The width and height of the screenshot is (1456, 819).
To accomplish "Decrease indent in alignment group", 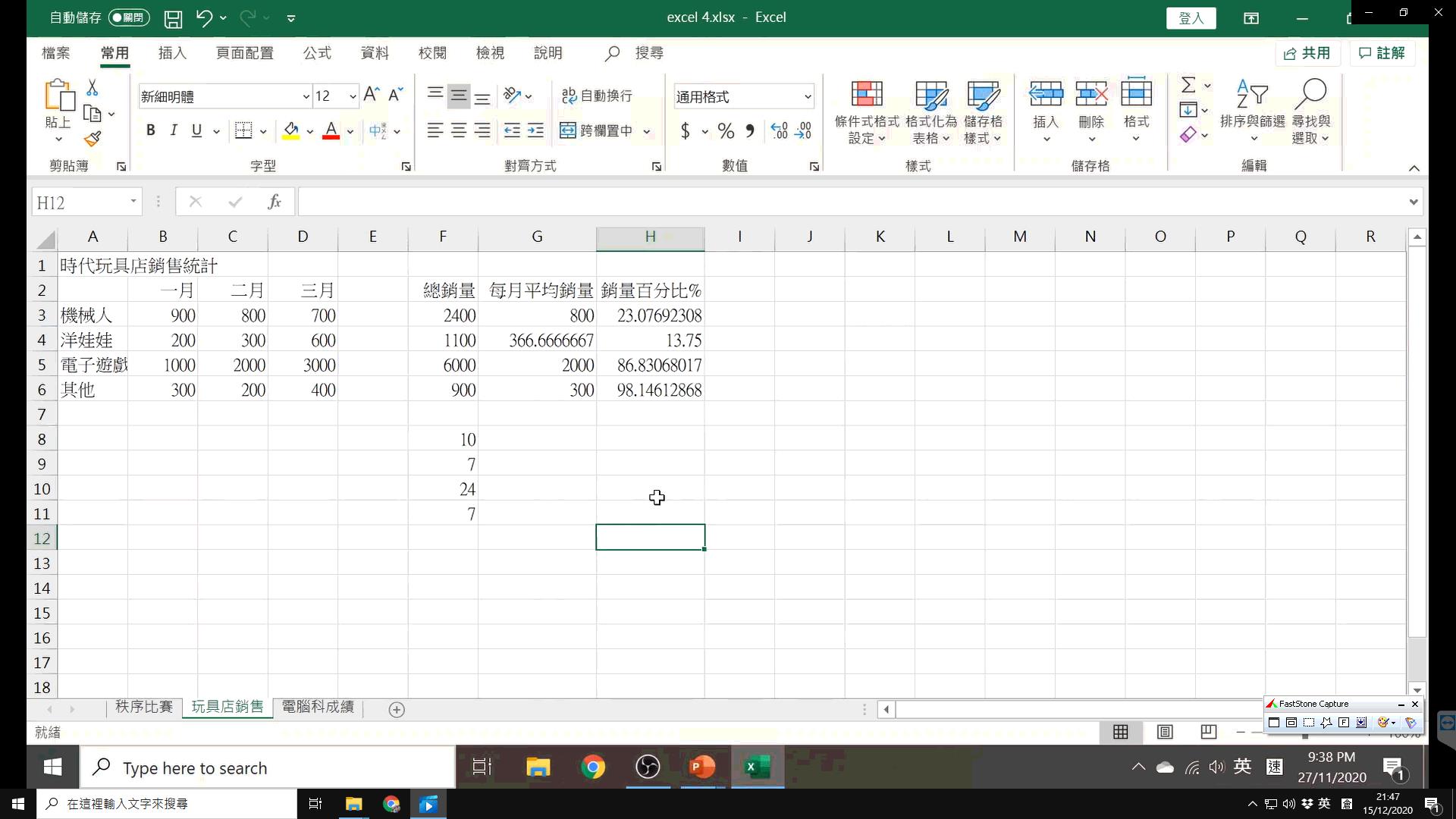I will tap(512, 130).
